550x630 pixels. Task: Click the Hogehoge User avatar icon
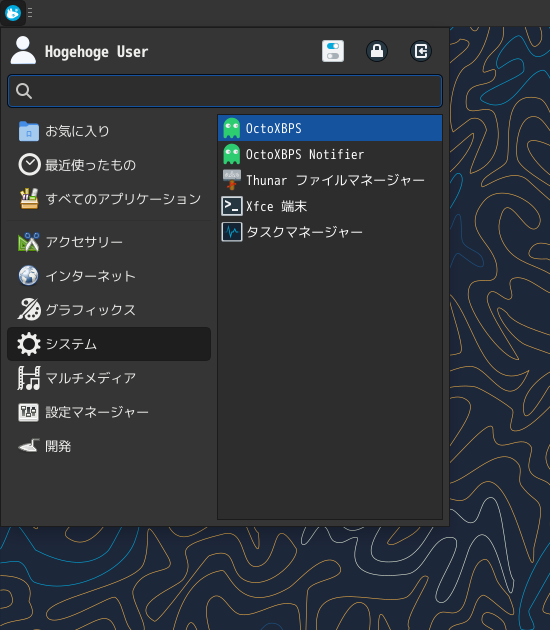pyautogui.click(x=23, y=50)
